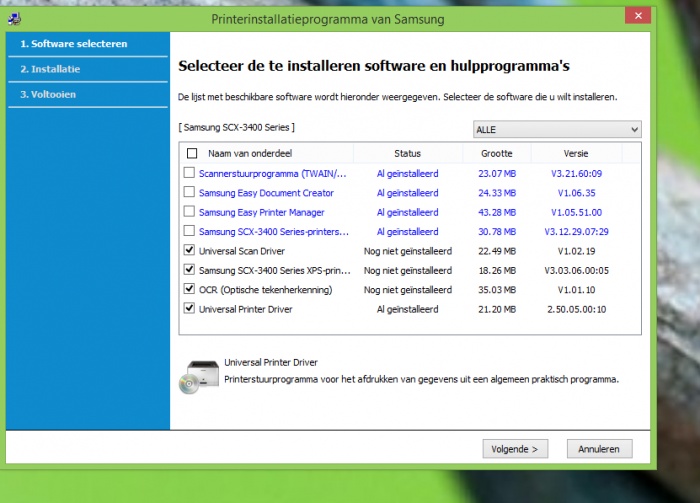Click the printer and CD icon

pyautogui.click(x=199, y=377)
